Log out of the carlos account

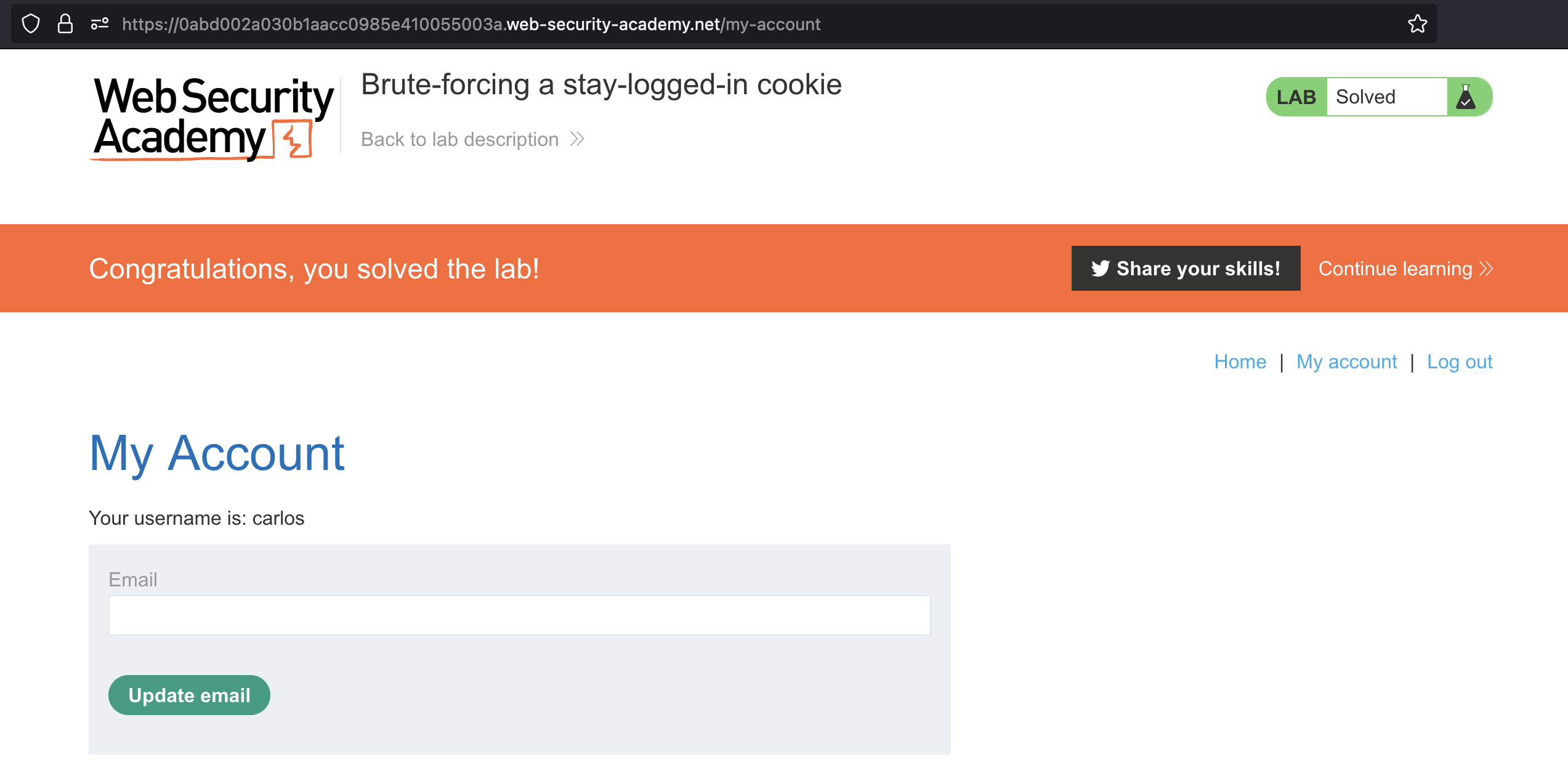coord(1459,362)
